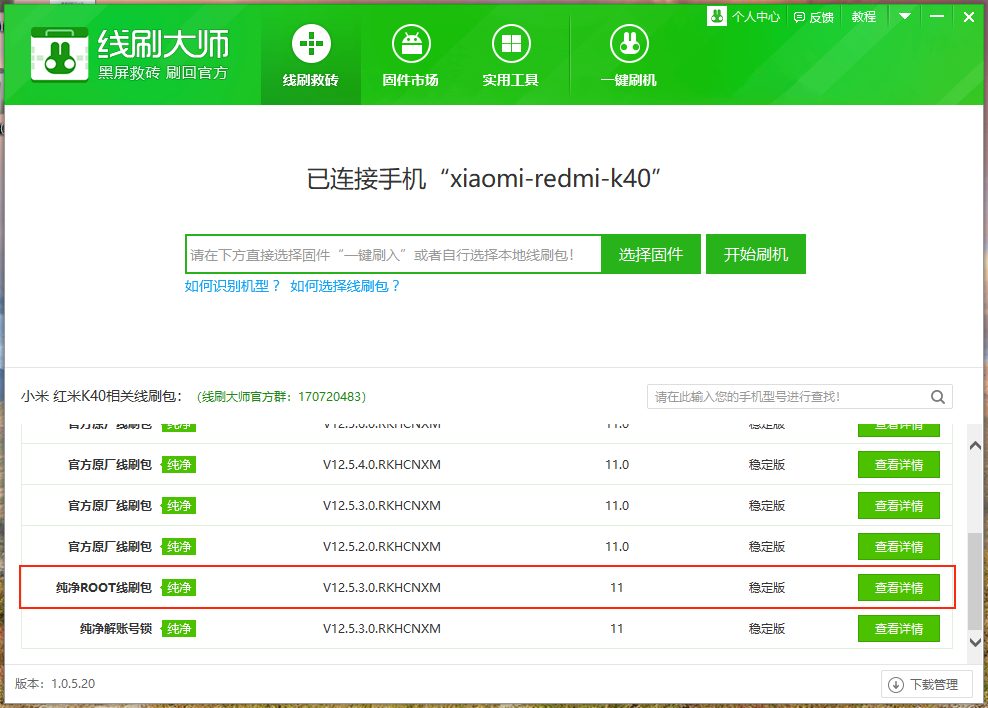Open the 实用工具 tools tab

tap(510, 57)
